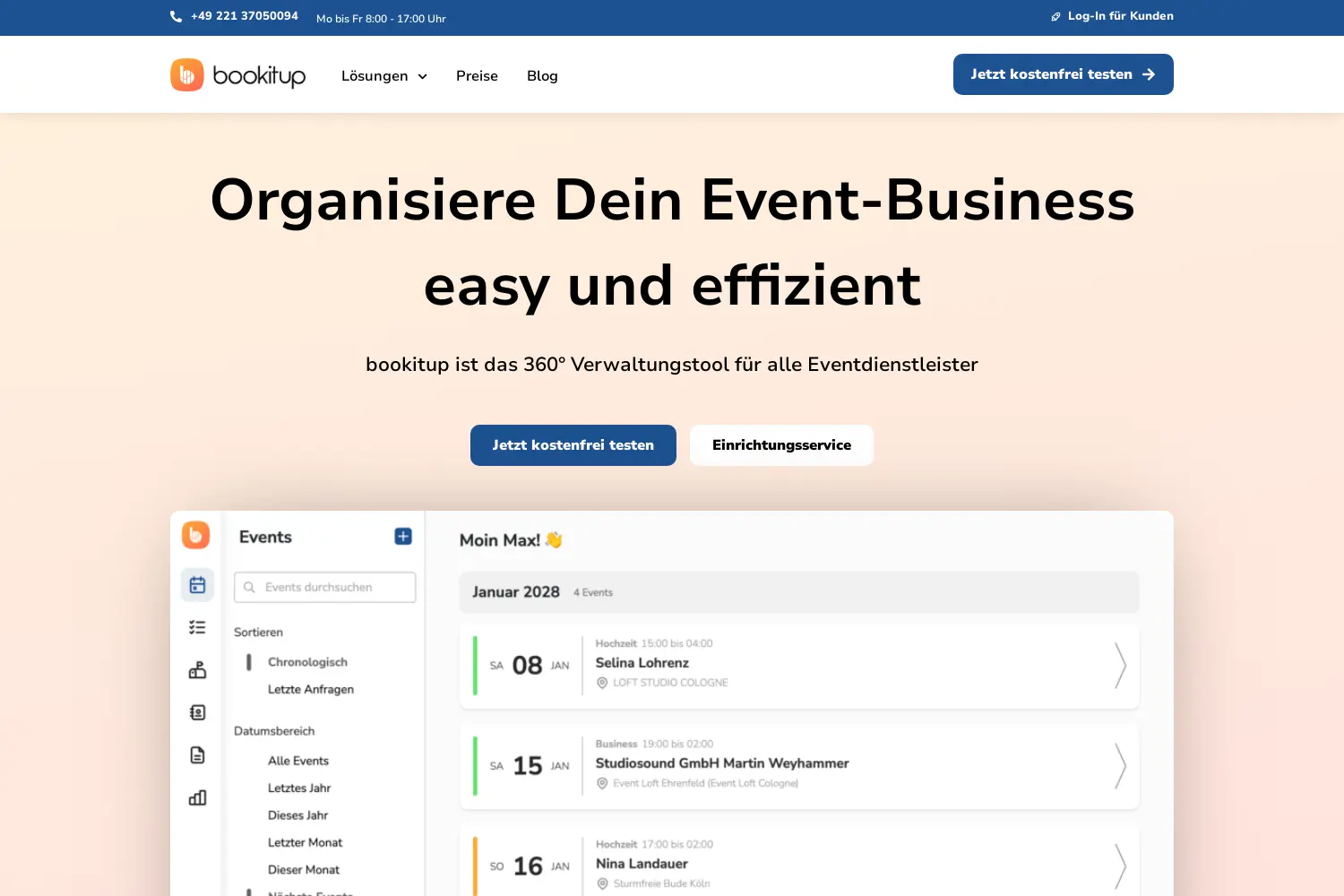The width and height of the screenshot is (1344, 896).
Task: Open the Preise page
Action: click(477, 76)
